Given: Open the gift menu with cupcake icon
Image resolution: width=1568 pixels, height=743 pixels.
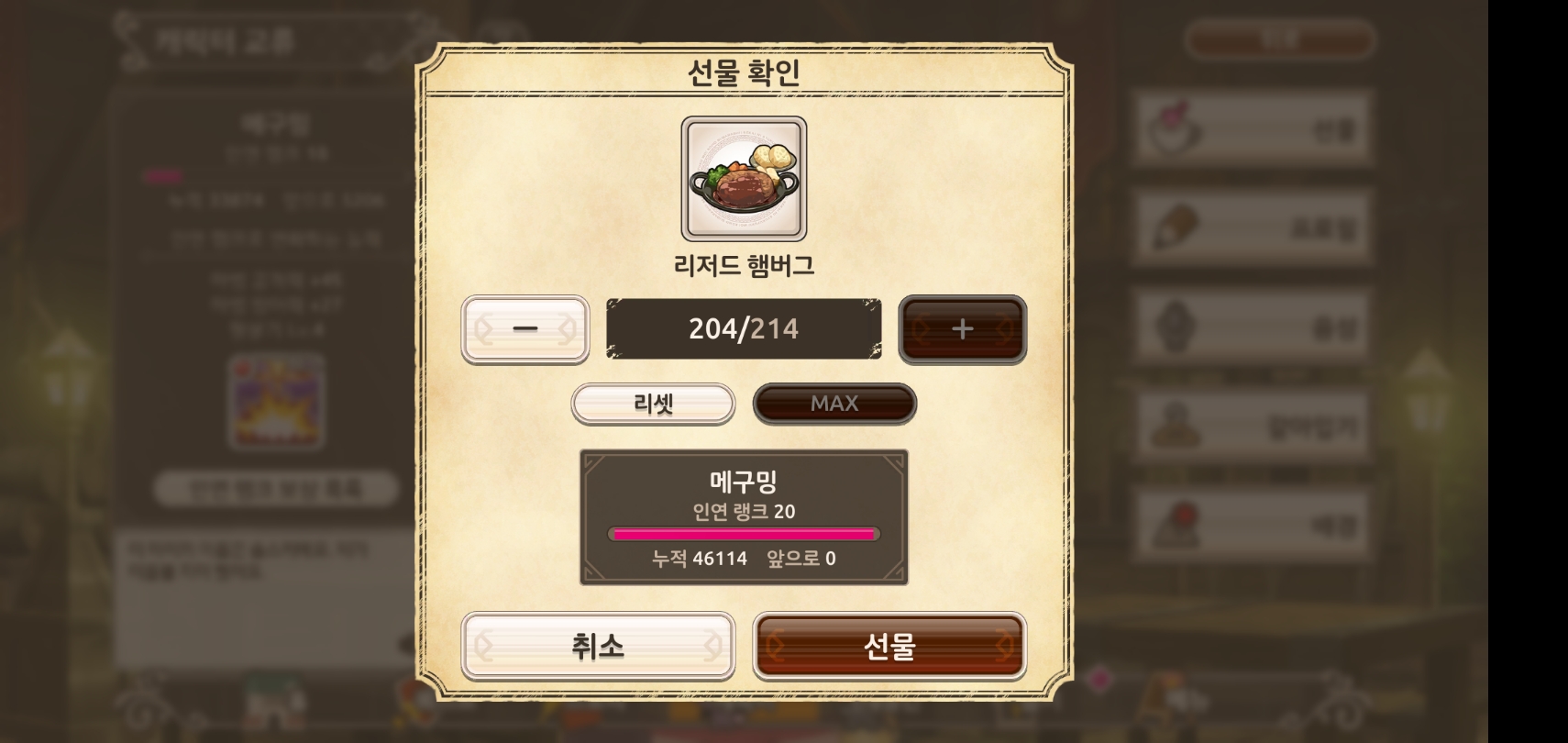Looking at the screenshot, I should pyautogui.click(x=1252, y=128).
